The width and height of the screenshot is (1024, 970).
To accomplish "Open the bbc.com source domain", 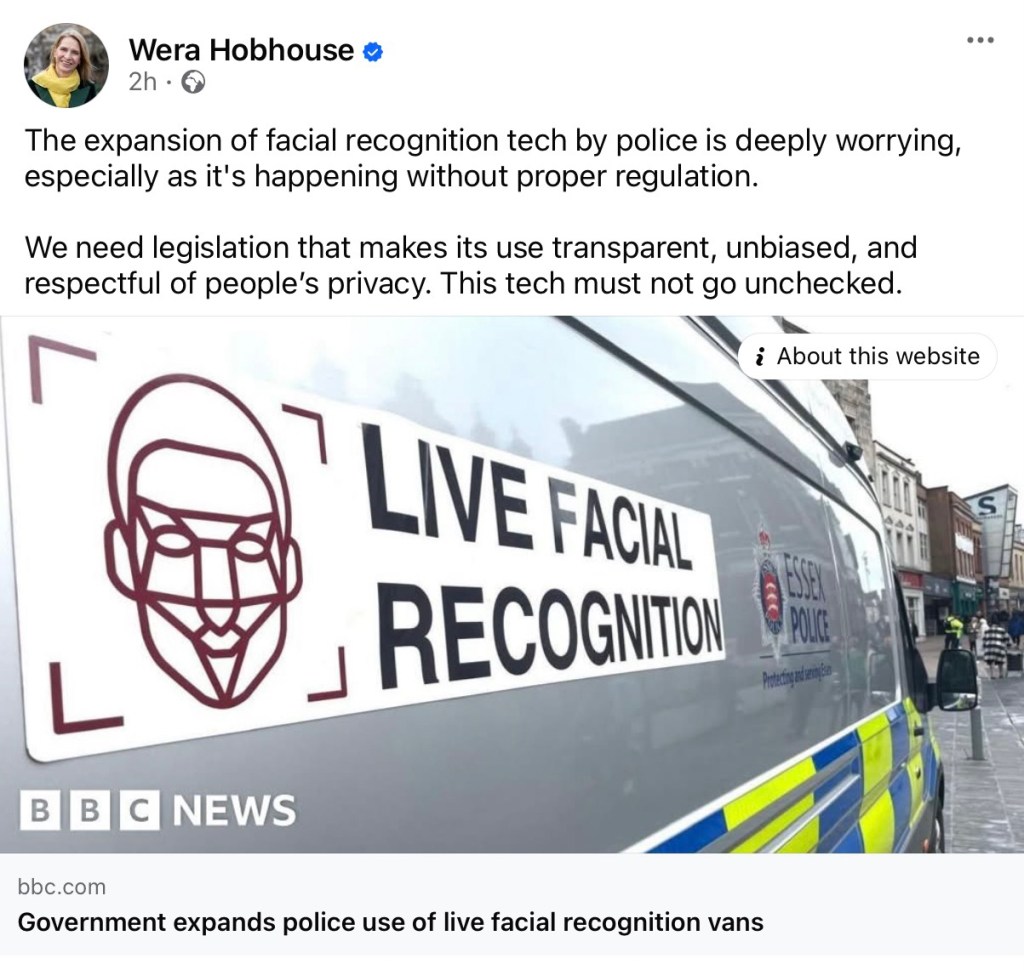I will (61, 886).
